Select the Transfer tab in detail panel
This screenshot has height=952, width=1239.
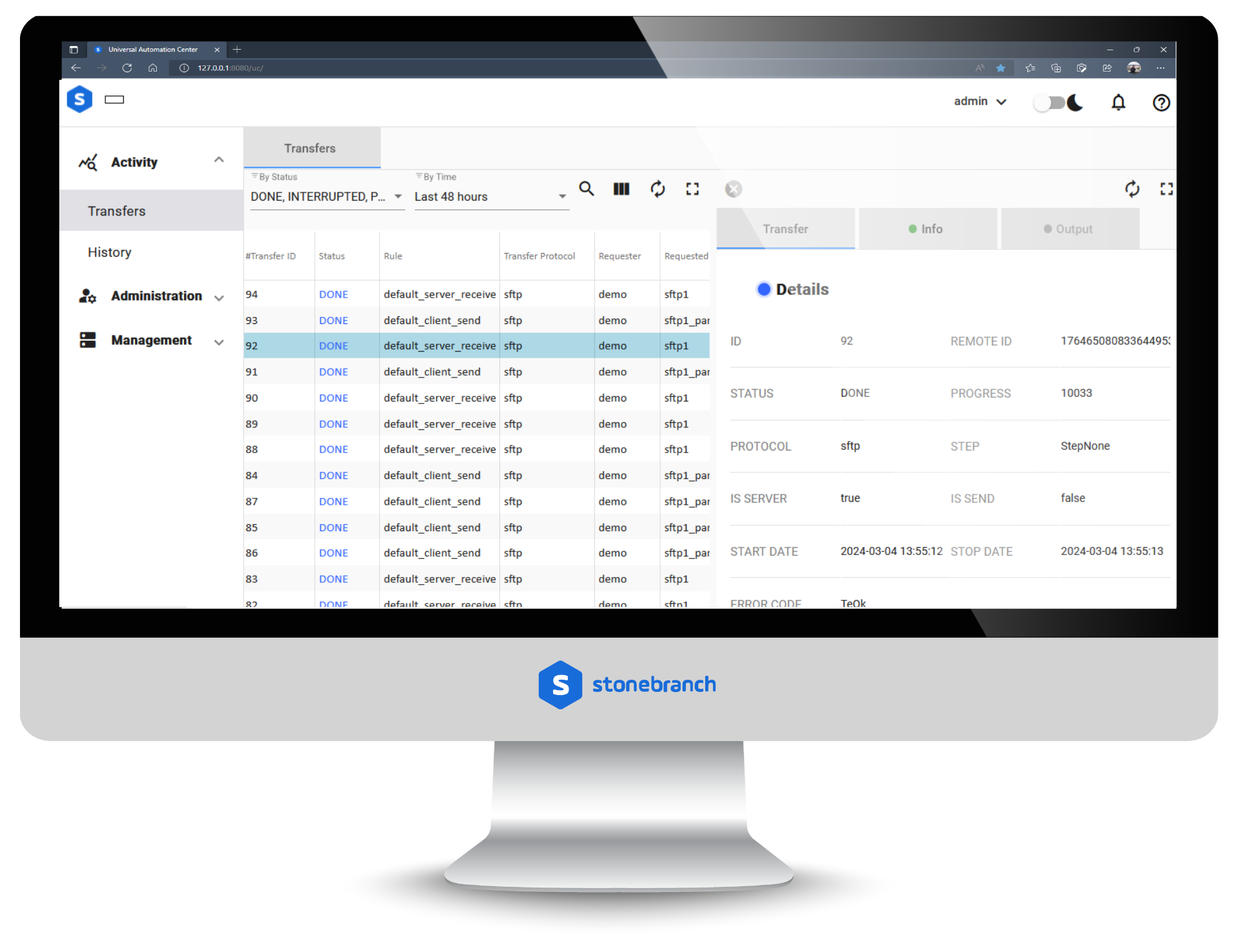pyautogui.click(x=787, y=228)
